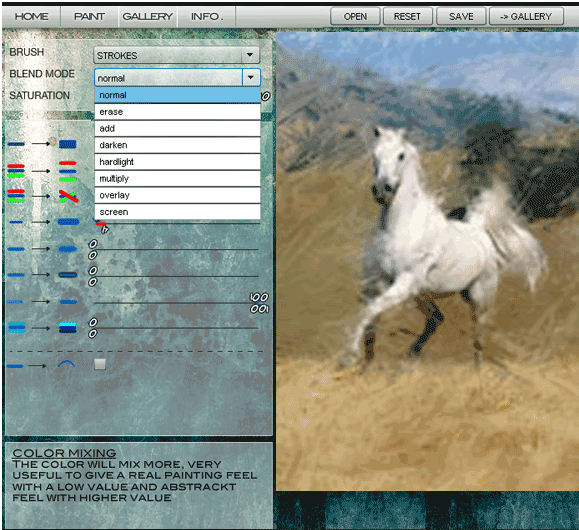
Task: Click the dotted blue stroke texture icon
Action: click(x=68, y=222)
